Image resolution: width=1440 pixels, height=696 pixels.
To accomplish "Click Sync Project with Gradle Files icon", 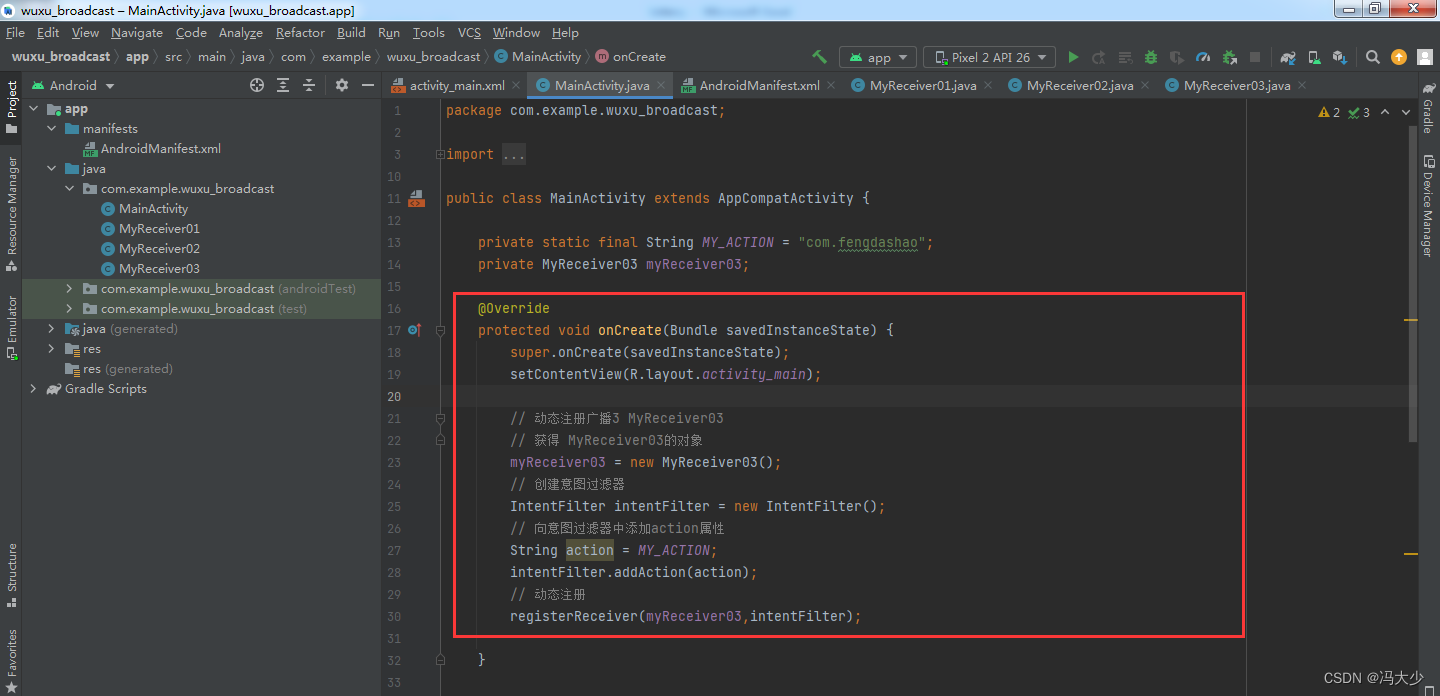I will click(1288, 57).
